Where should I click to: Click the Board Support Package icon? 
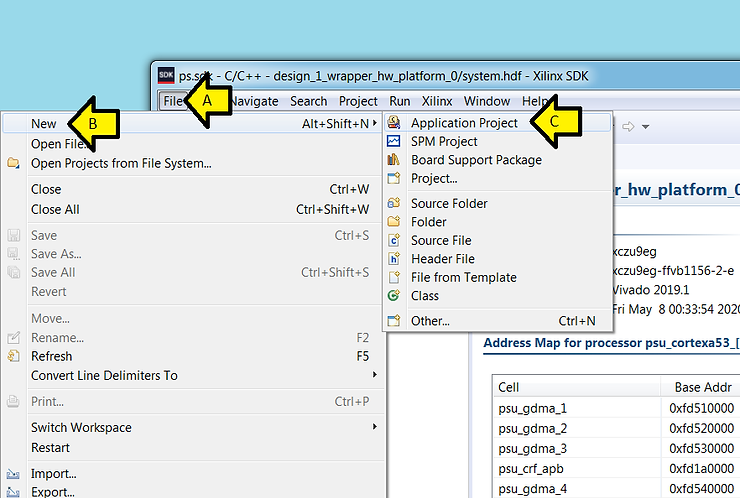393,160
